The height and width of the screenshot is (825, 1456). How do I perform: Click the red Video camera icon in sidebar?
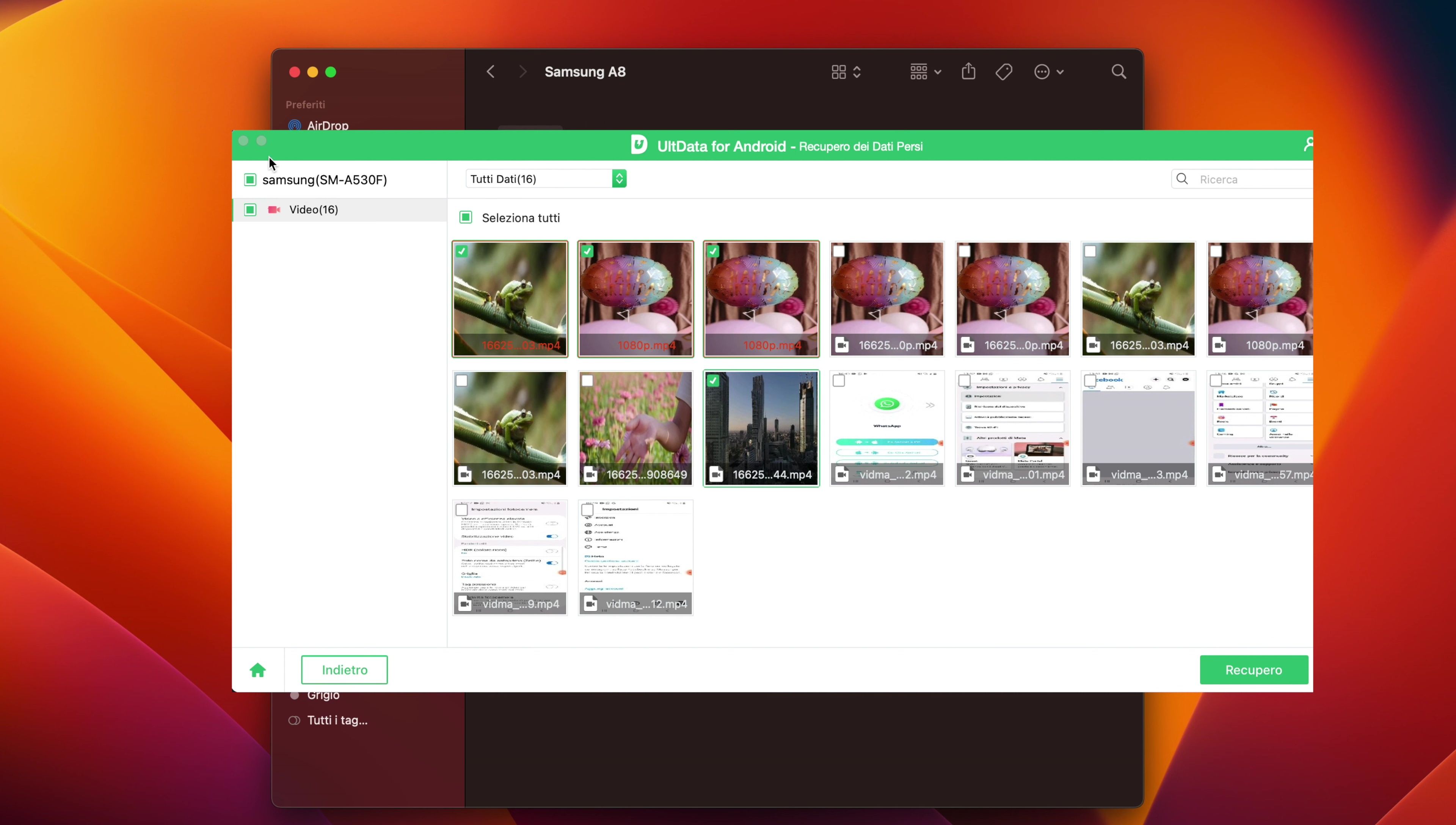coord(274,210)
